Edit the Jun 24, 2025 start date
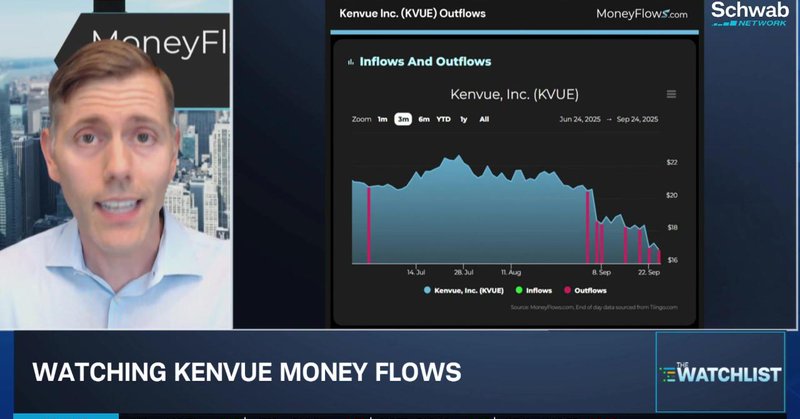The width and height of the screenshot is (800, 419). coord(580,119)
